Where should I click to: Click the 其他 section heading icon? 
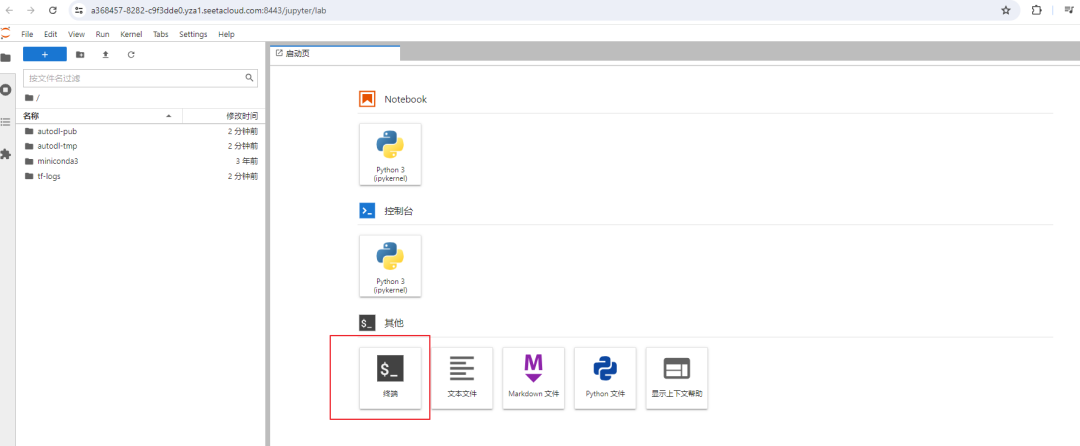[367, 322]
